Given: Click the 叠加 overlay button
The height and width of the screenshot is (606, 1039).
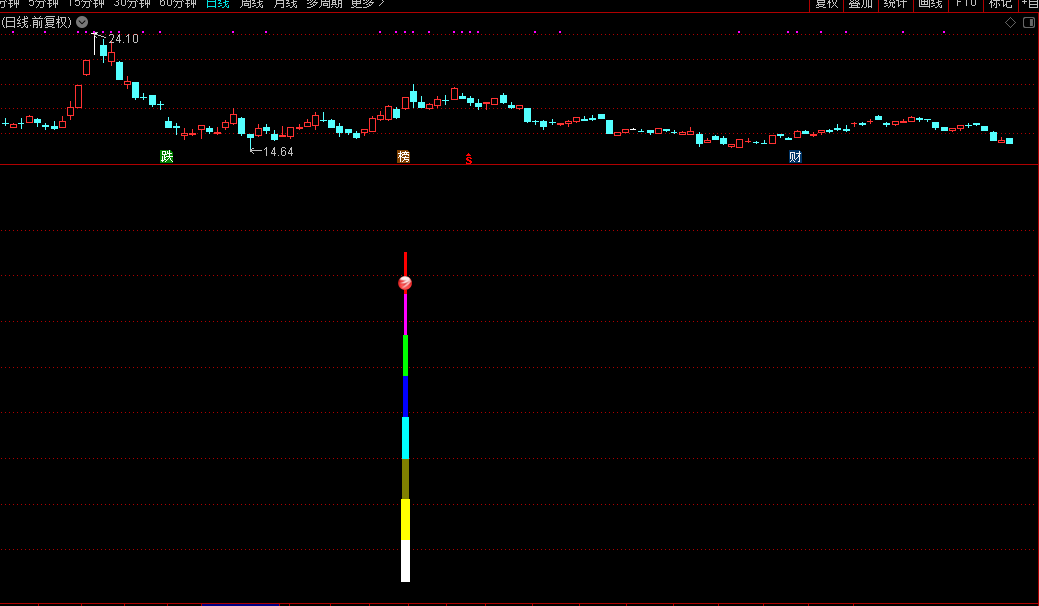Looking at the screenshot, I should [860, 4].
